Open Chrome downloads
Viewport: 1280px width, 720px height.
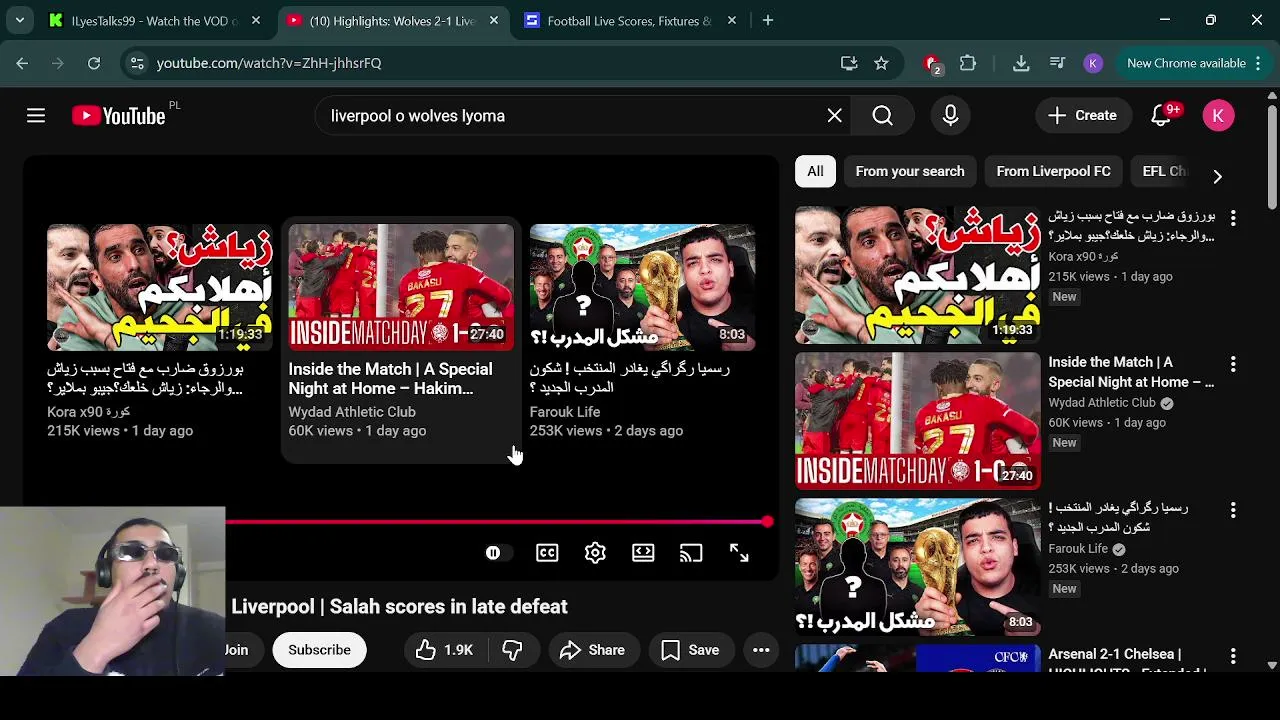[x=1021, y=63]
